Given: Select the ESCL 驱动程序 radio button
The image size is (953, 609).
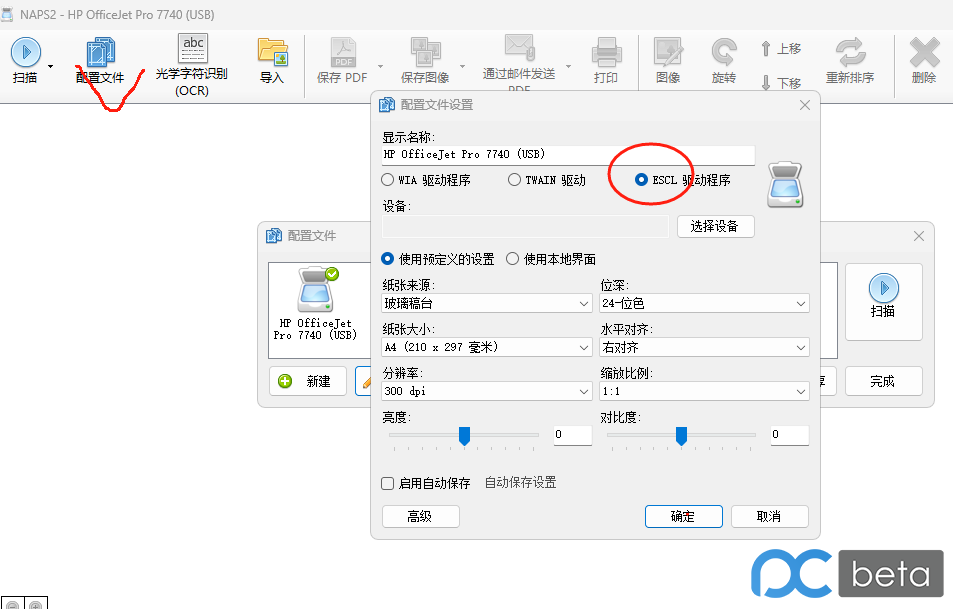Looking at the screenshot, I should pos(641,180).
